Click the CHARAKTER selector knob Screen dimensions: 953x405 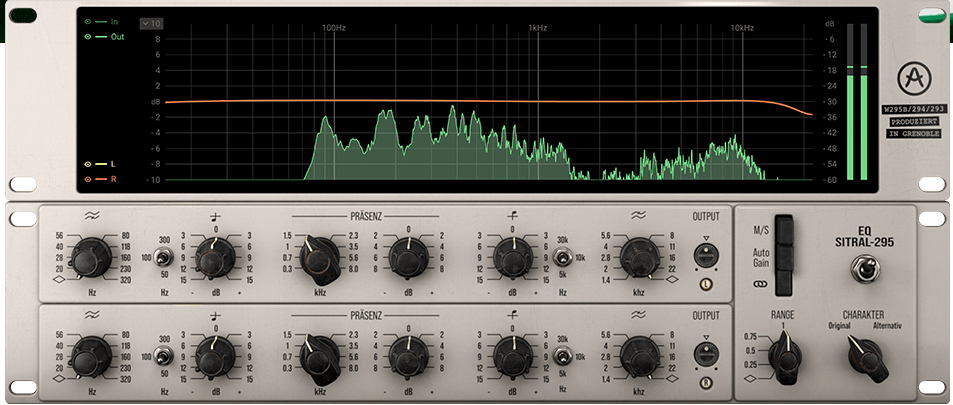[x=865, y=356]
